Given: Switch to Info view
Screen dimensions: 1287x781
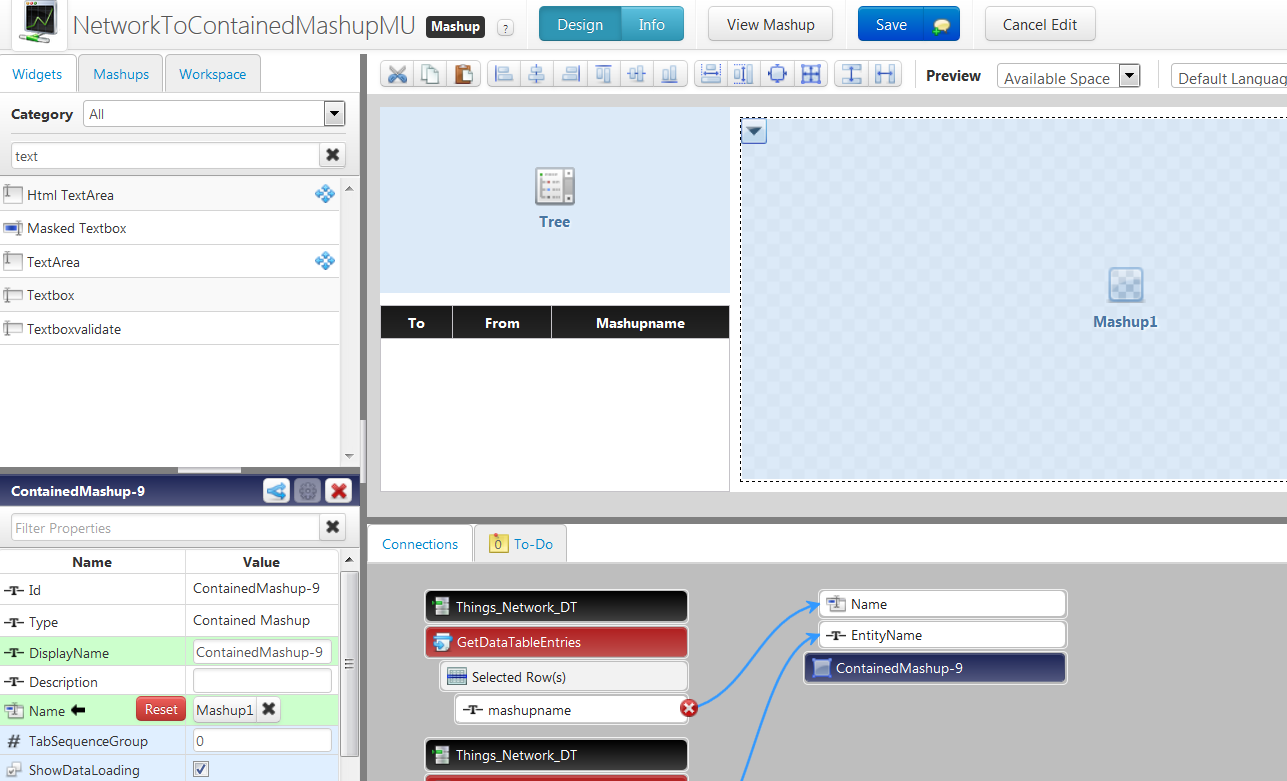Looking at the screenshot, I should [x=652, y=25].
